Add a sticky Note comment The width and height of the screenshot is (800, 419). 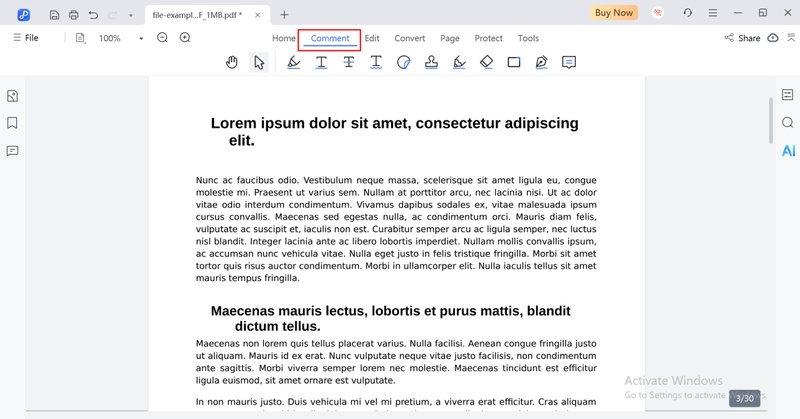tap(569, 62)
